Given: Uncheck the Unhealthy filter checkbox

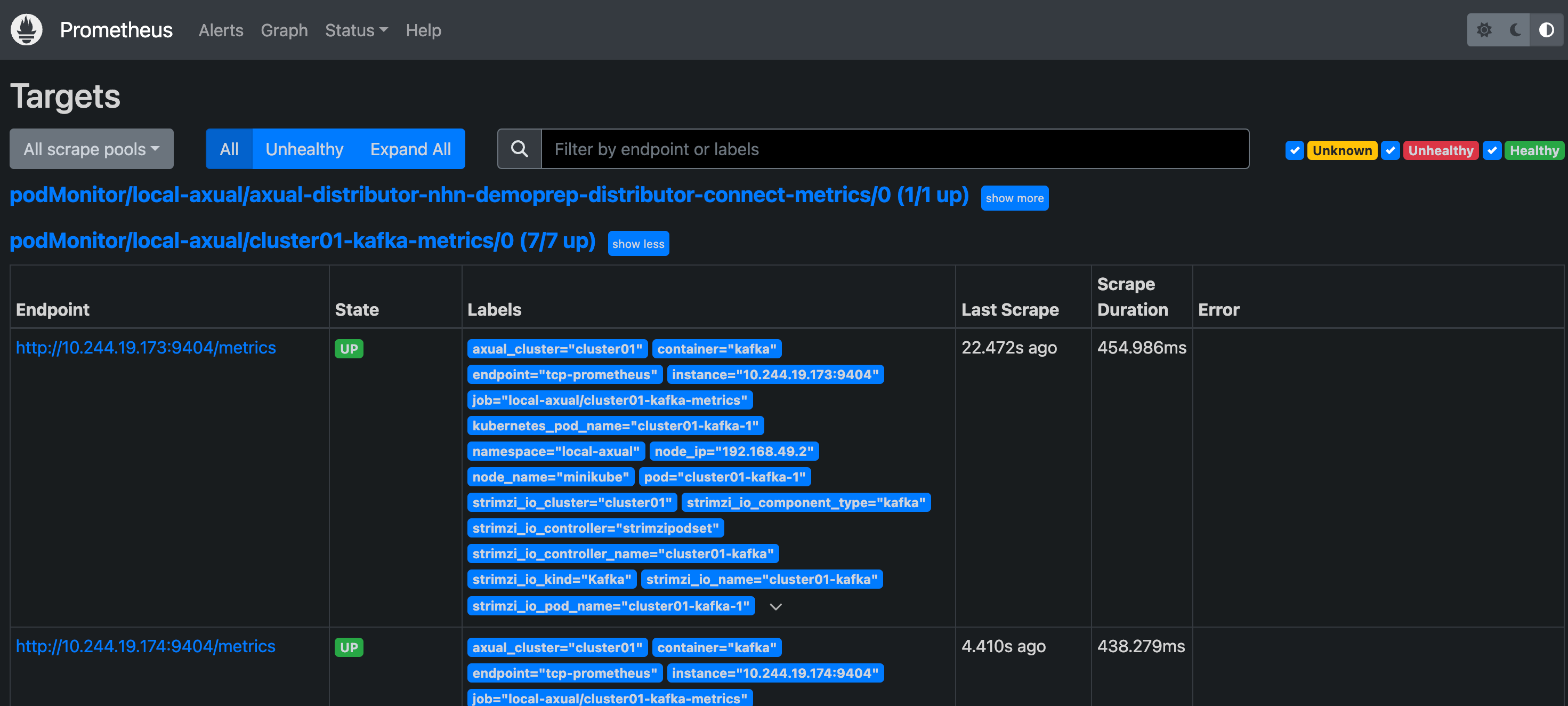Looking at the screenshot, I should (x=1391, y=150).
